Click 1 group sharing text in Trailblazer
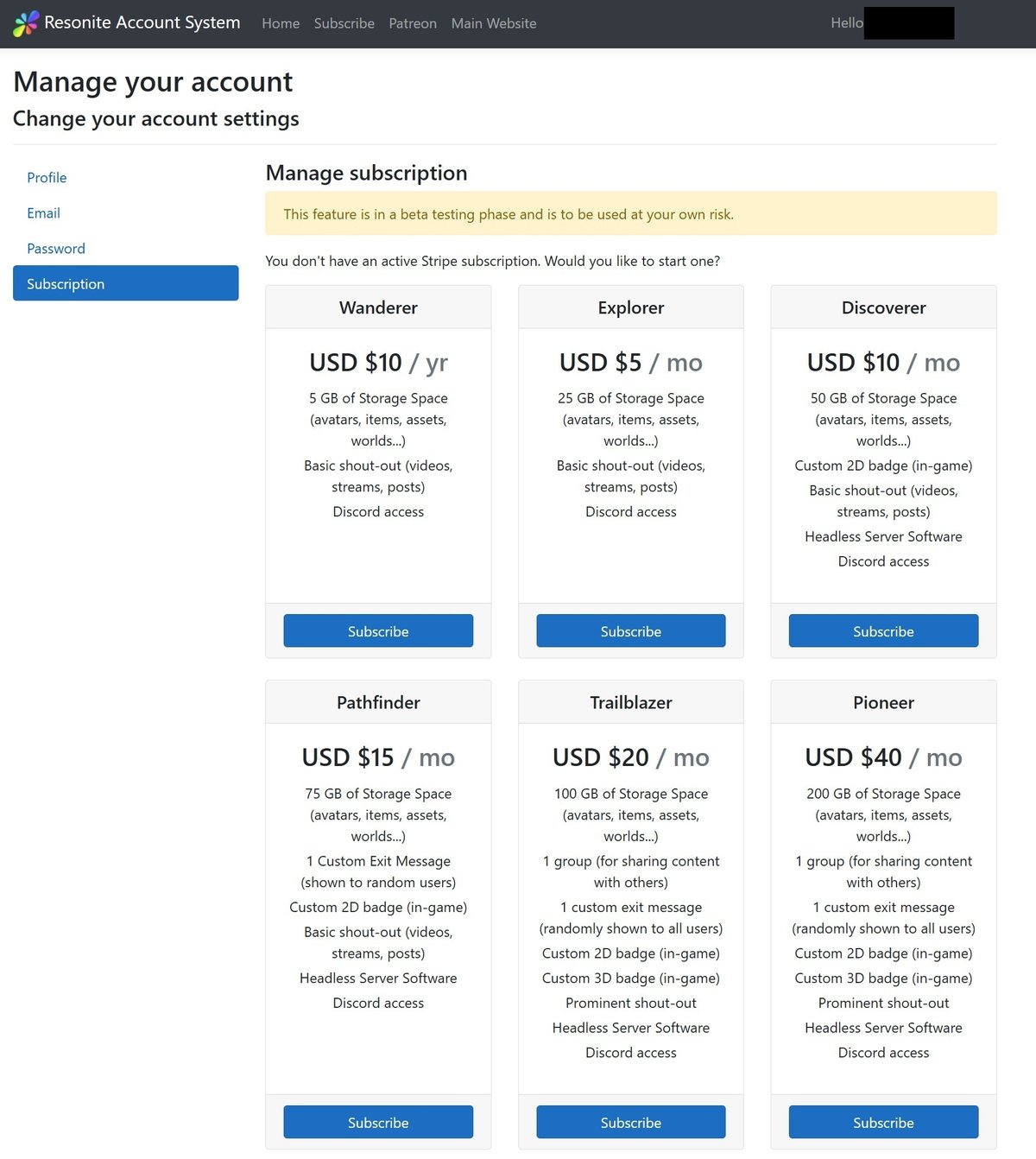This screenshot has width=1036, height=1159. click(x=631, y=872)
